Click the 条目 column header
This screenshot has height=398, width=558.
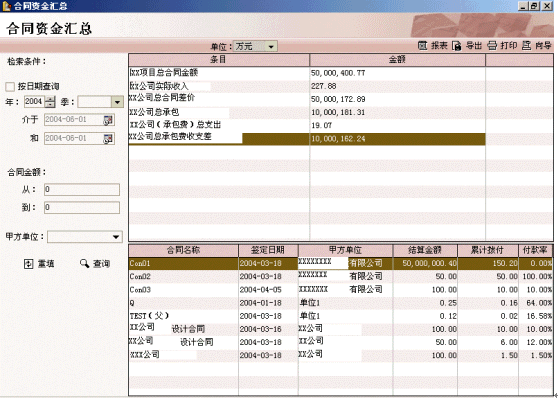tap(219, 59)
